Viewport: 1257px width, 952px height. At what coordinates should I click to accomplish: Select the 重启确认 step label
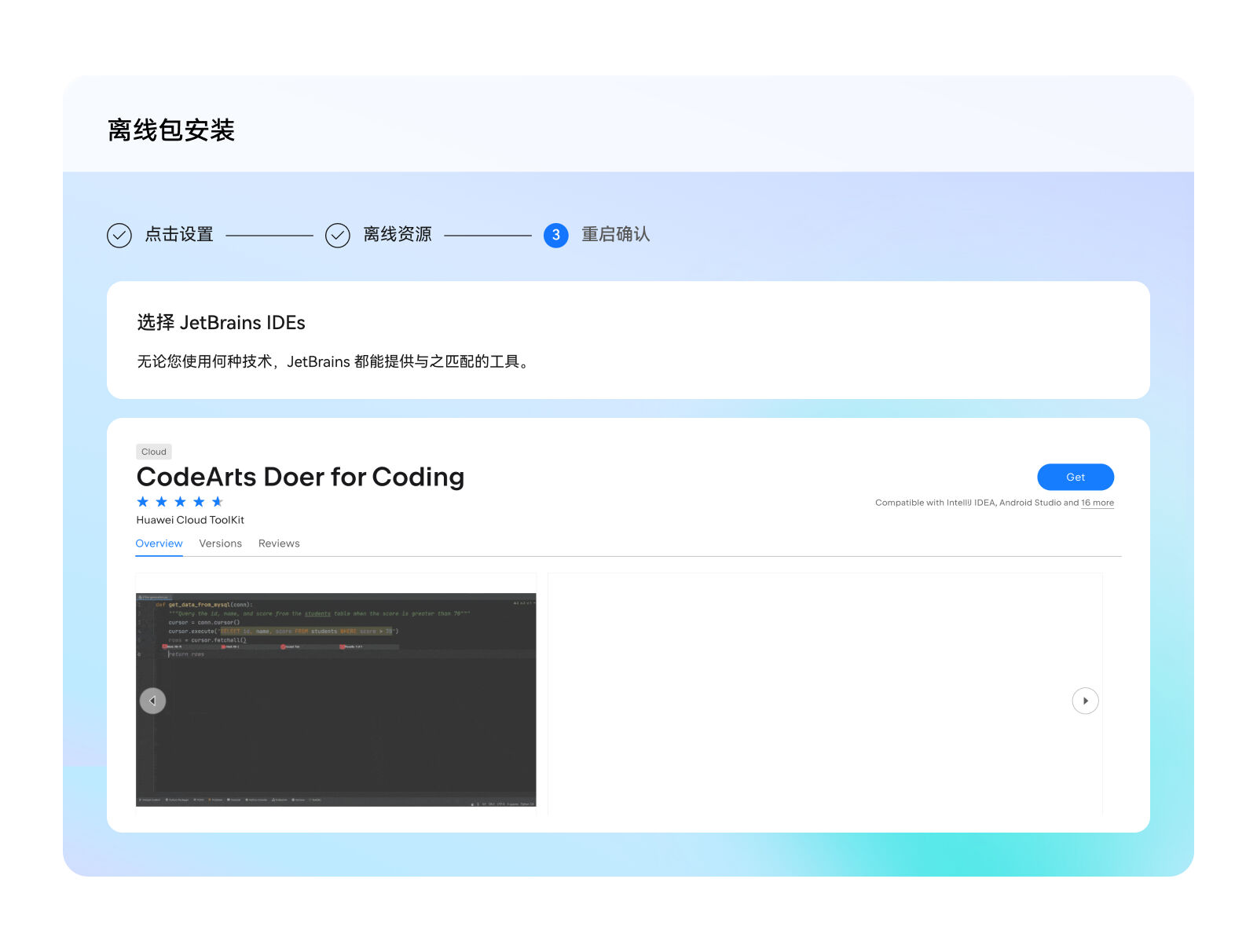(x=616, y=235)
